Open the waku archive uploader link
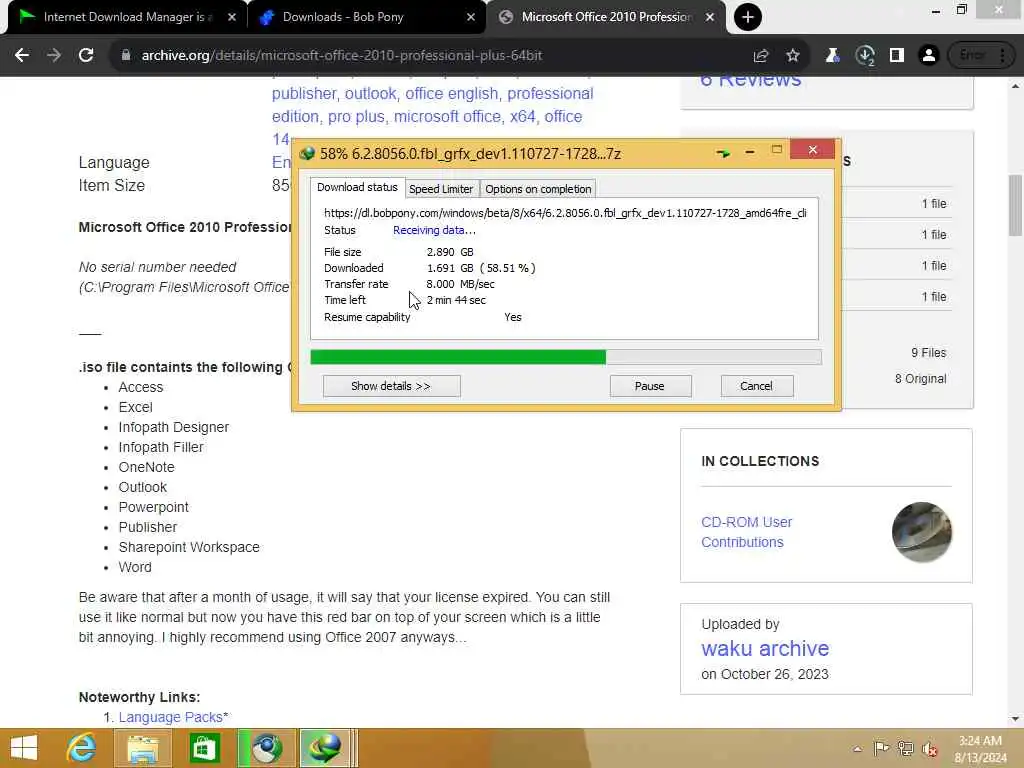 click(765, 648)
